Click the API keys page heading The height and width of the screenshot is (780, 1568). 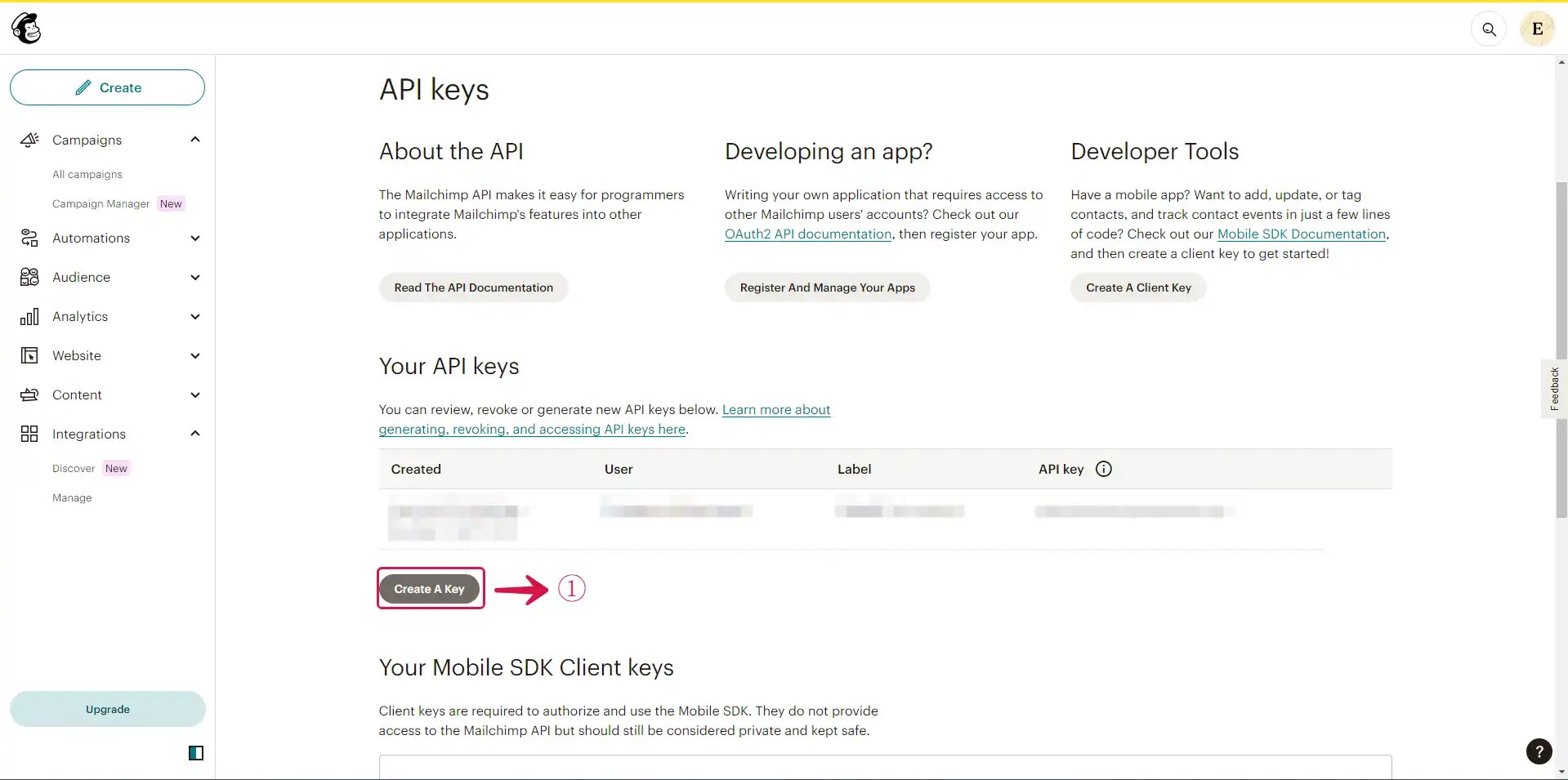[434, 89]
